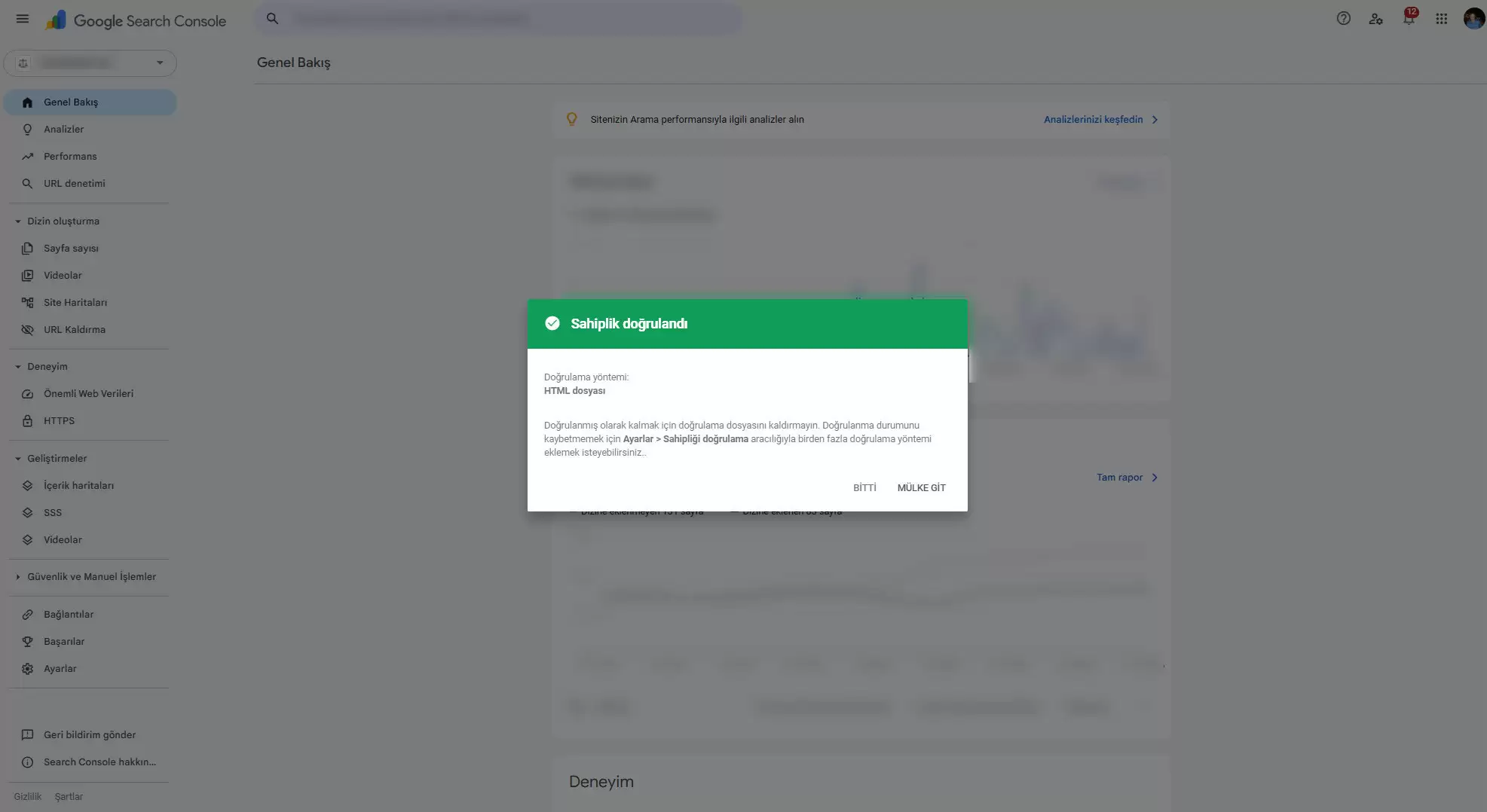
Task: Click the Google Search Console logo
Action: click(x=136, y=20)
